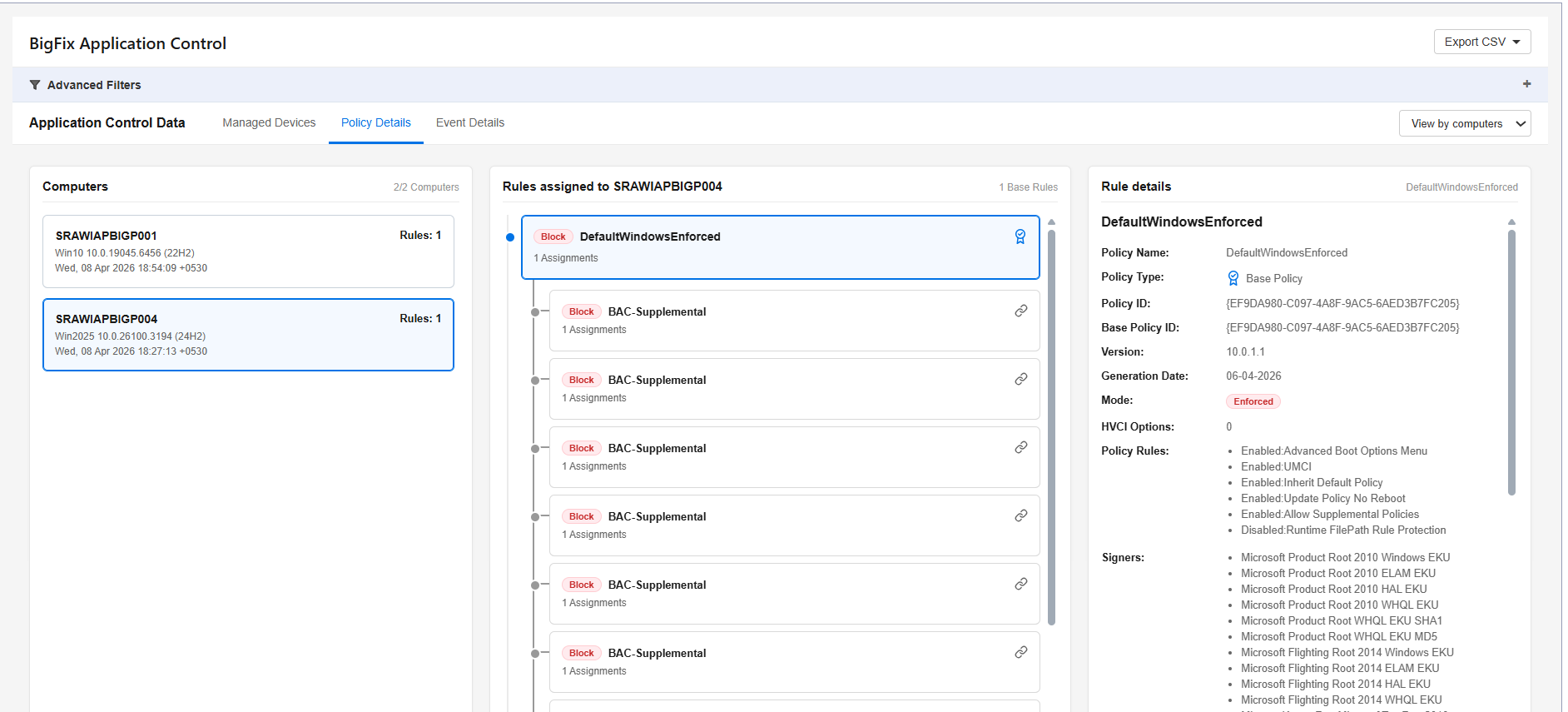
Task: Click the base policy ribbon icon on DefaultWindowsEnforced card
Action: [x=1020, y=237]
